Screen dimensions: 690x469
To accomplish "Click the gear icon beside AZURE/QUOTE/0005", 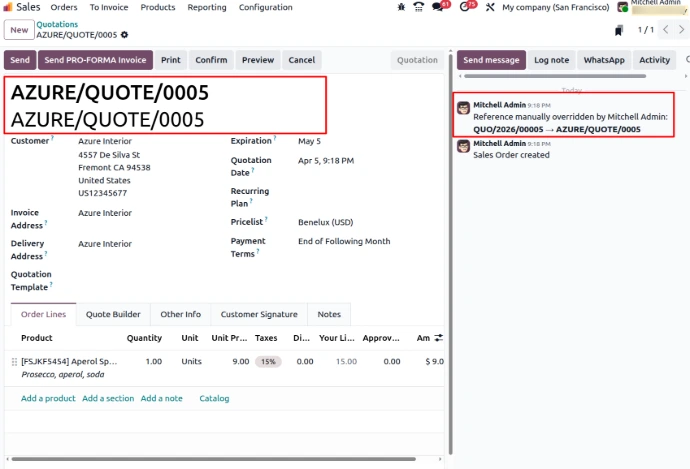I will pyautogui.click(x=125, y=35).
